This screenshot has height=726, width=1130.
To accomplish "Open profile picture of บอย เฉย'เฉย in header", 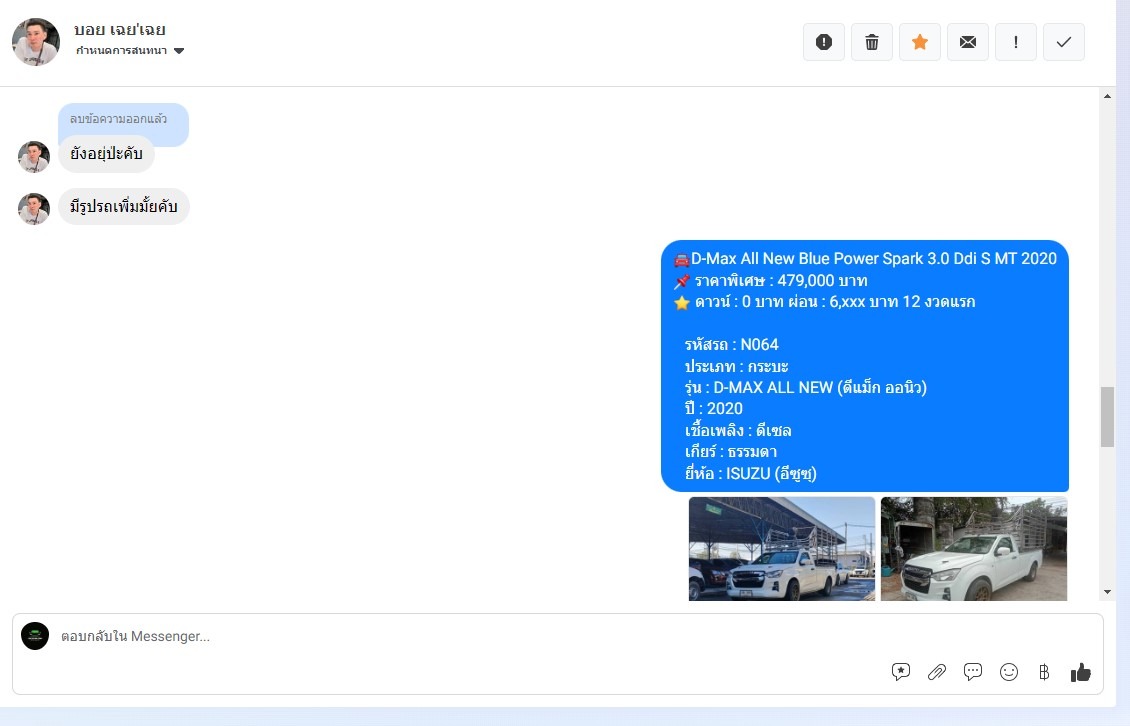I will coord(36,42).
